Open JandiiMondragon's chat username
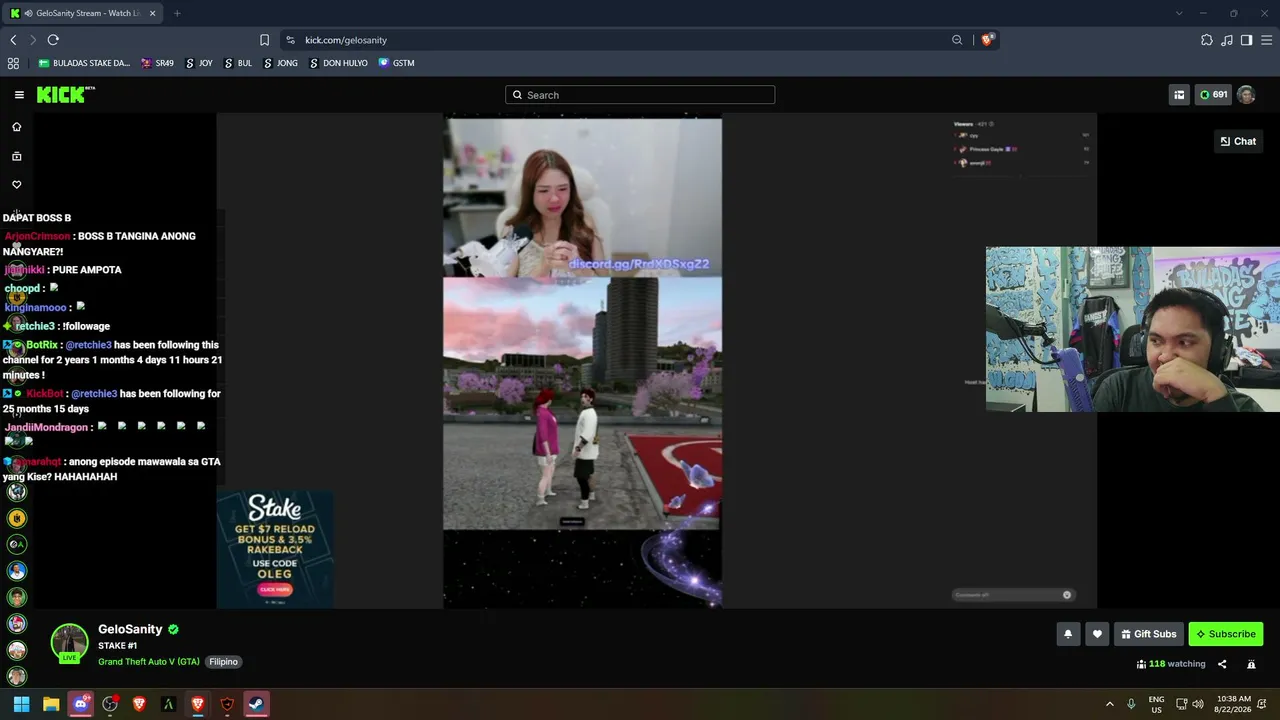Screen dimensions: 1280x720 tap(46, 427)
